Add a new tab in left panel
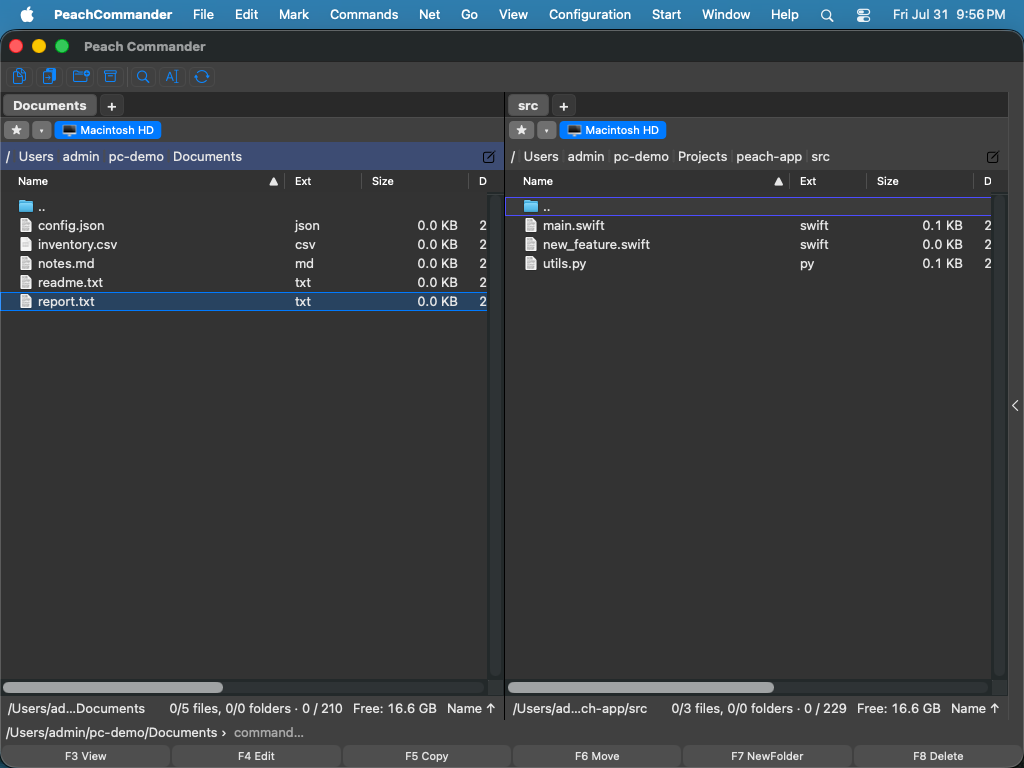Viewport: 1024px width, 768px height. click(x=112, y=106)
